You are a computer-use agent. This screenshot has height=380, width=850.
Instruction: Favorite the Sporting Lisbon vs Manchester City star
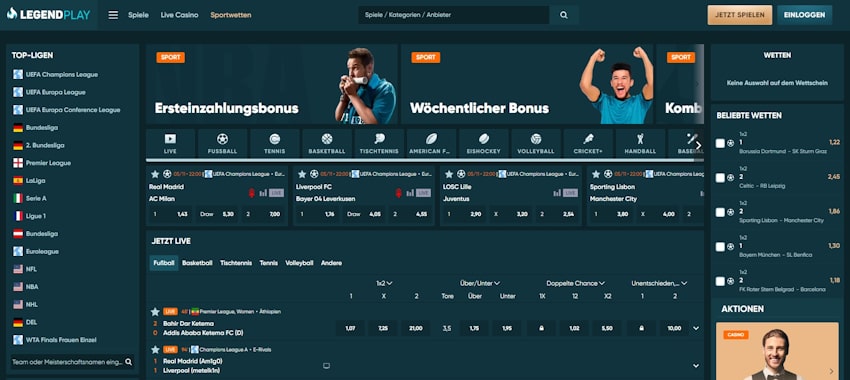click(596, 174)
